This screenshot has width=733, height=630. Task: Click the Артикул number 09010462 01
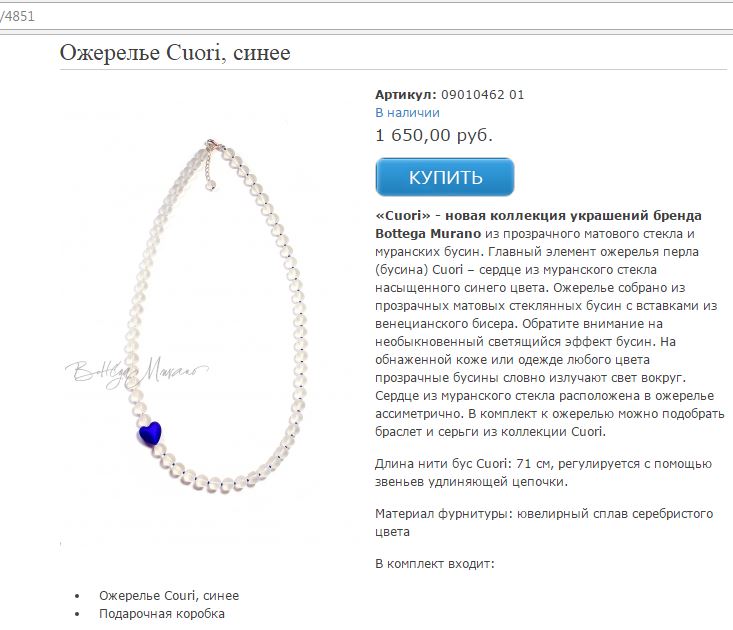coord(482,95)
